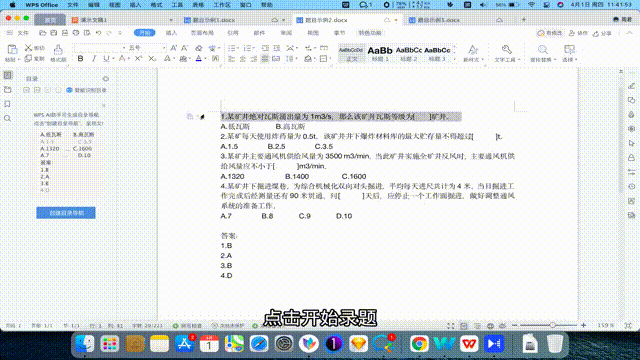Click the Copy icon
The width and height of the screenshot is (640, 360).
pos(28,59)
